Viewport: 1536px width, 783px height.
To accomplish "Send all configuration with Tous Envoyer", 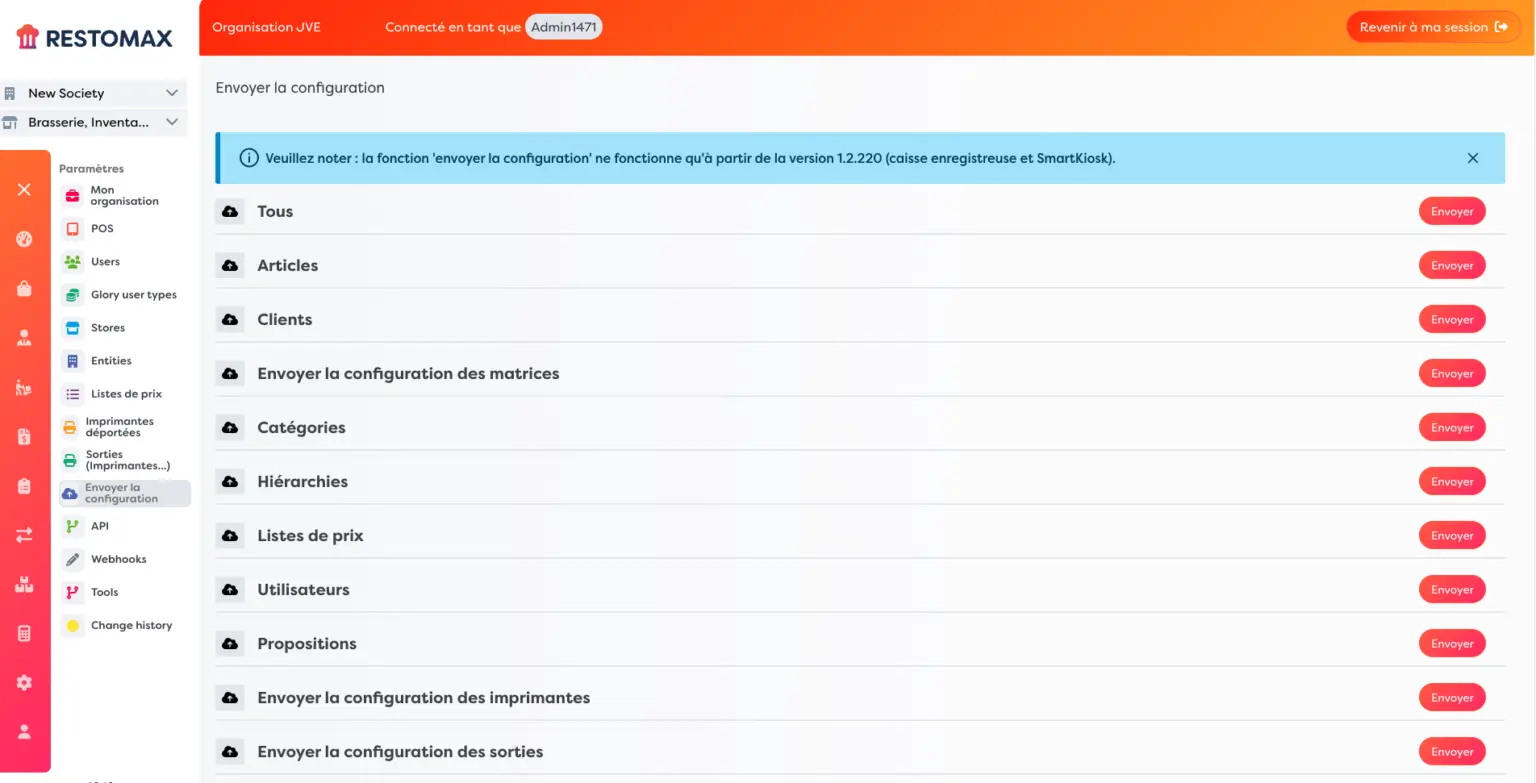I will 1452,211.
